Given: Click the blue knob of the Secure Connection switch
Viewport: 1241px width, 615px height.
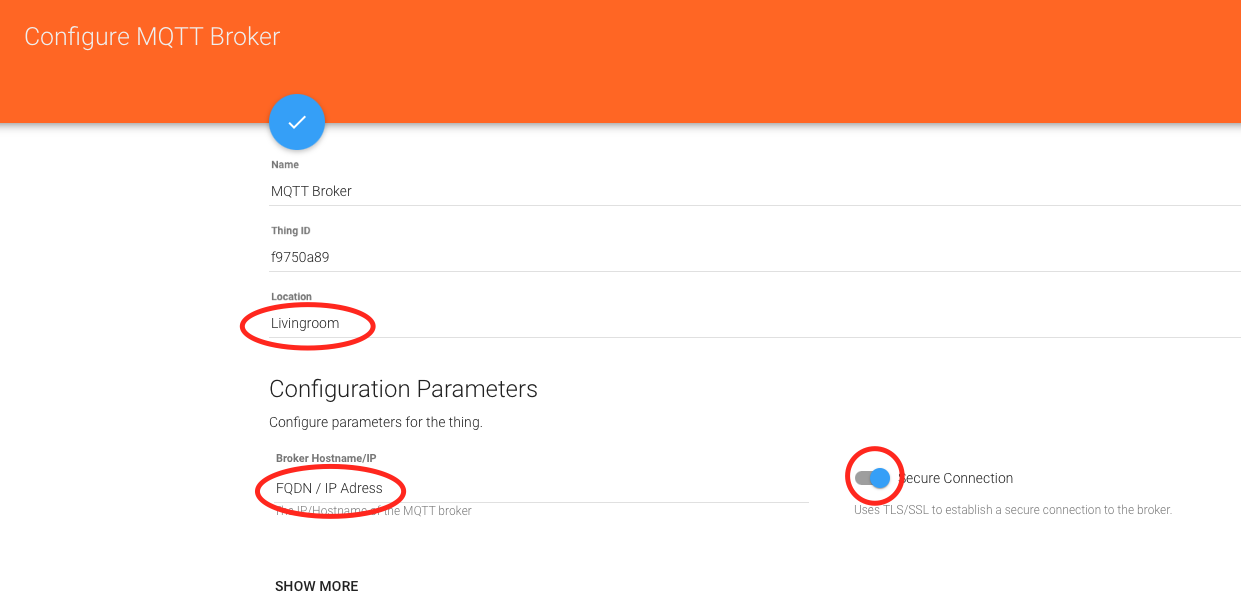Looking at the screenshot, I should coord(880,478).
